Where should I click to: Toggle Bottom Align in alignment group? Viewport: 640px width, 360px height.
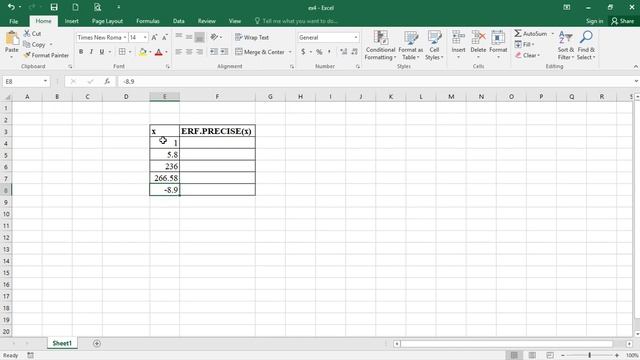point(199,37)
